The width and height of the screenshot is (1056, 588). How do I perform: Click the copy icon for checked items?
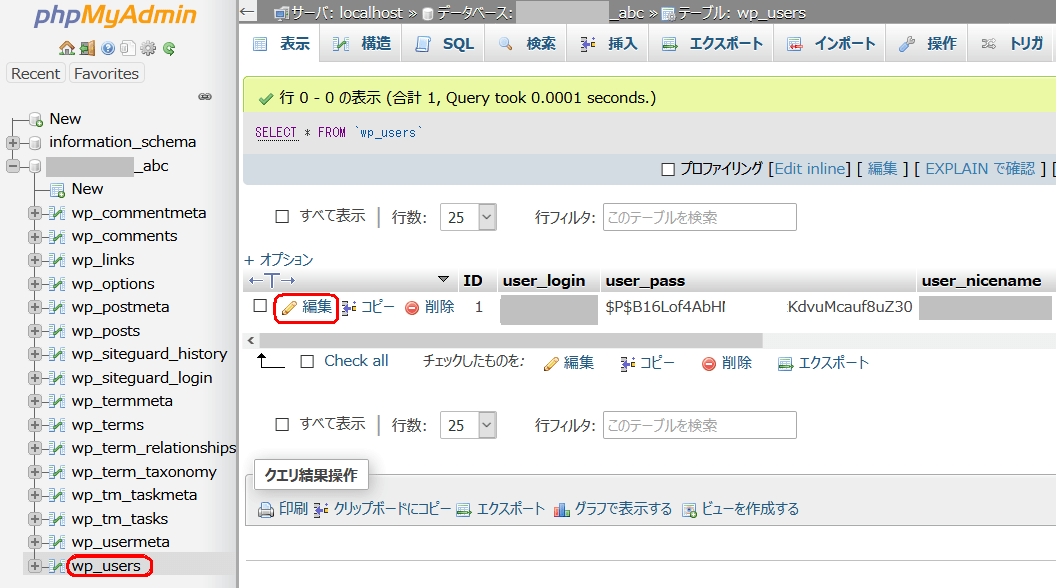(628, 364)
